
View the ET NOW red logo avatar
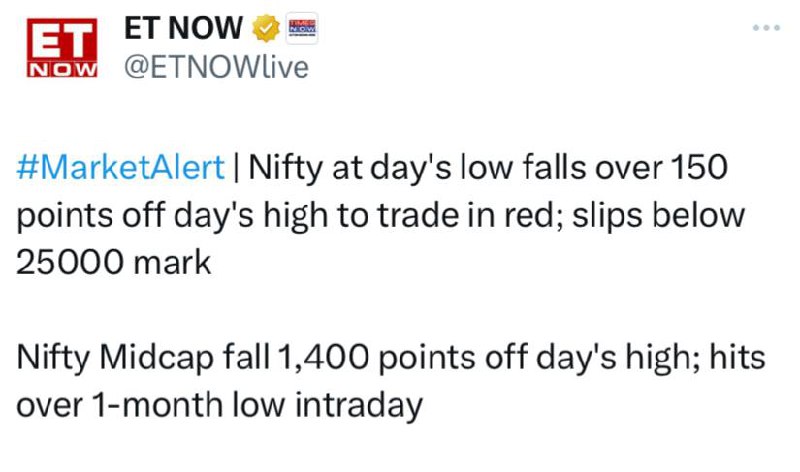(x=62, y=47)
